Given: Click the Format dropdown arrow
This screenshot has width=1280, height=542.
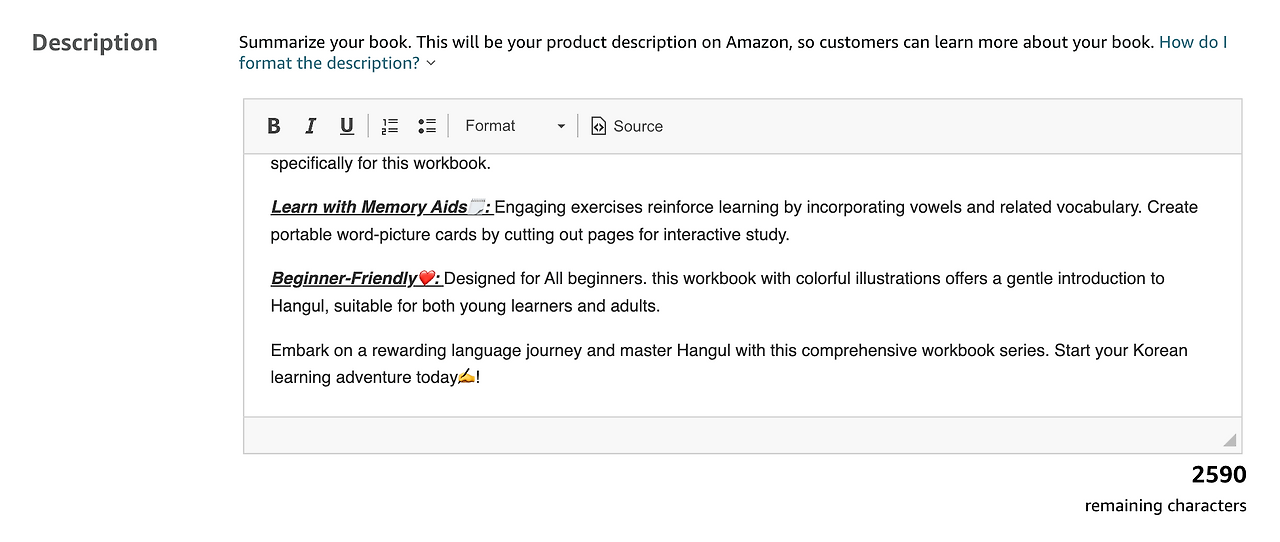Looking at the screenshot, I should 561,126.
